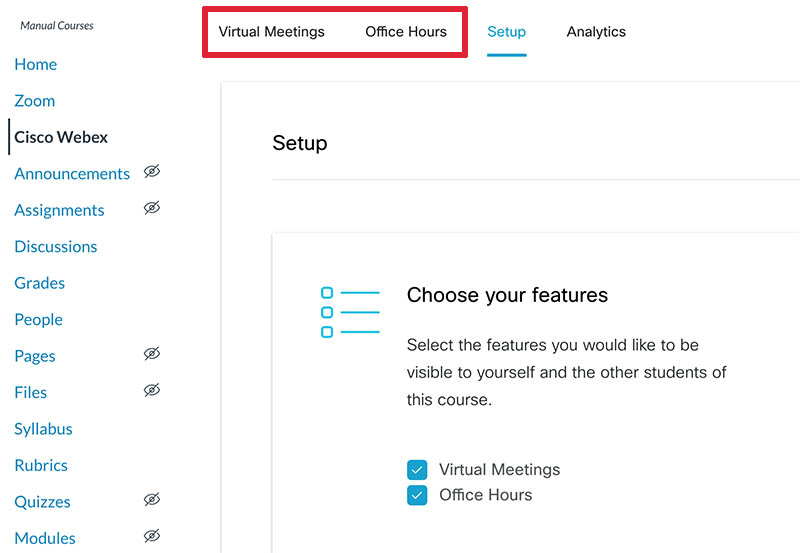
Task: Click the hidden-eye icon beside Assignments
Action: [x=152, y=208]
